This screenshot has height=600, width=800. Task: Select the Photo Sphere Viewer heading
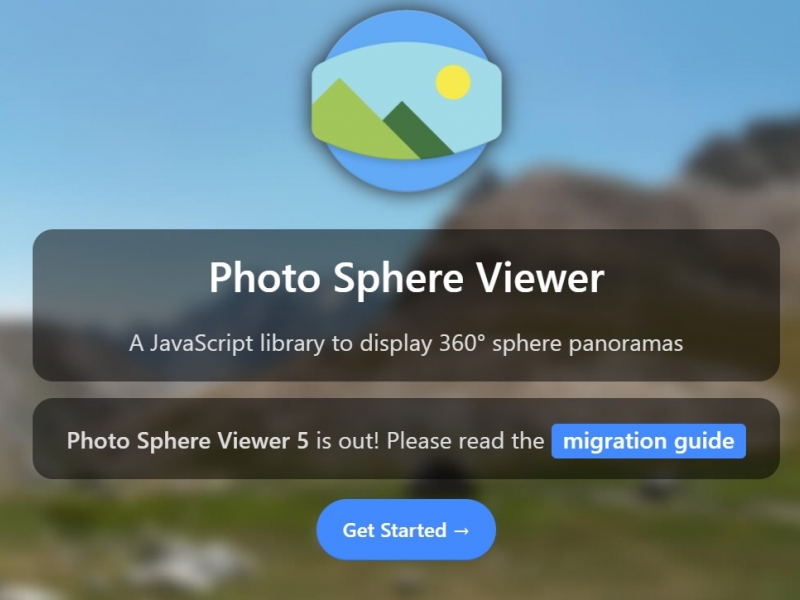click(407, 278)
